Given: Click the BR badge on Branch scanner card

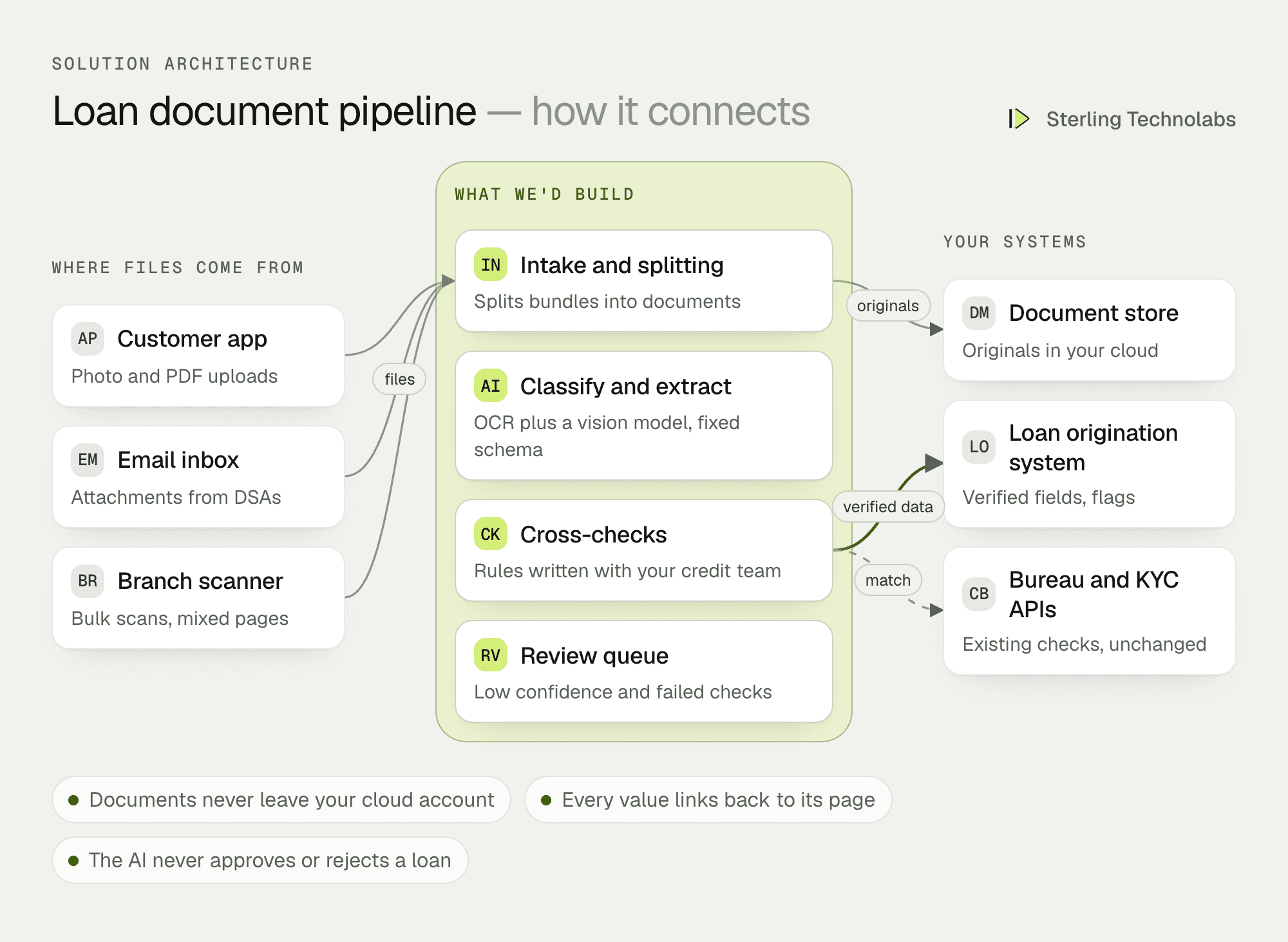Looking at the screenshot, I should click(88, 581).
